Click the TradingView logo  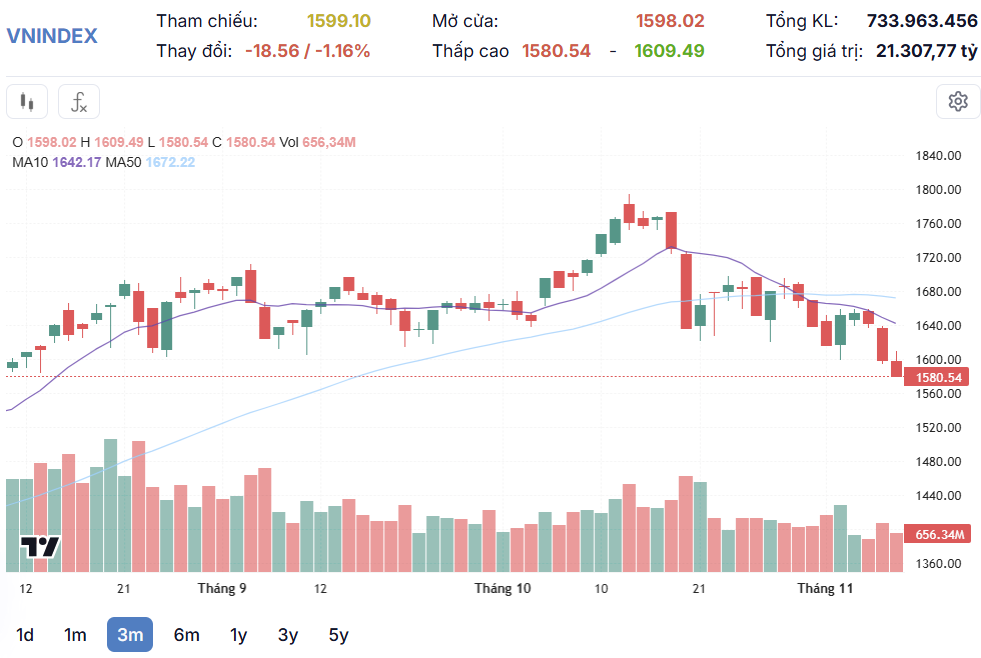[41, 547]
